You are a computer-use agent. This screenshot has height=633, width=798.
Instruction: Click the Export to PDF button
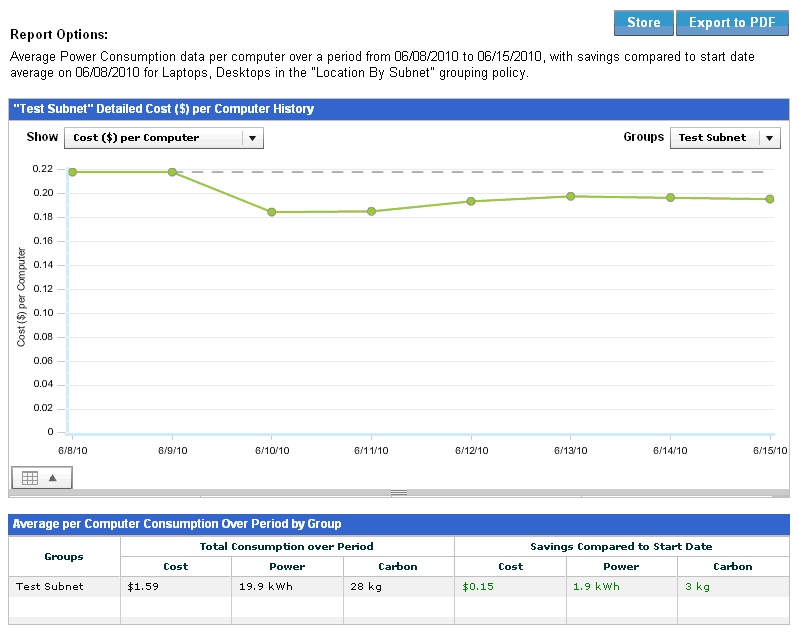[731, 22]
